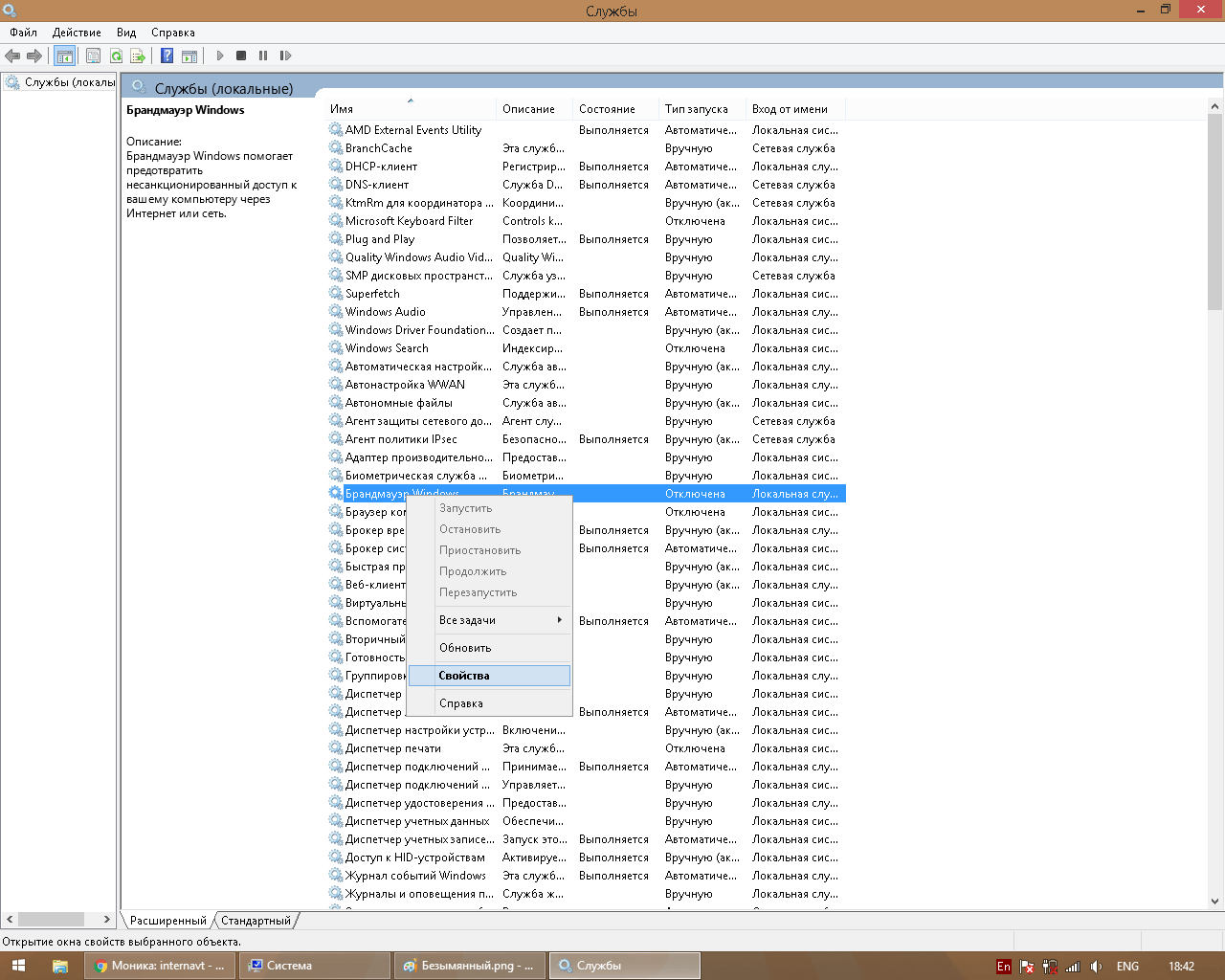Click the volume speaker tray icon
The image size is (1225, 980).
pos(1096,967)
